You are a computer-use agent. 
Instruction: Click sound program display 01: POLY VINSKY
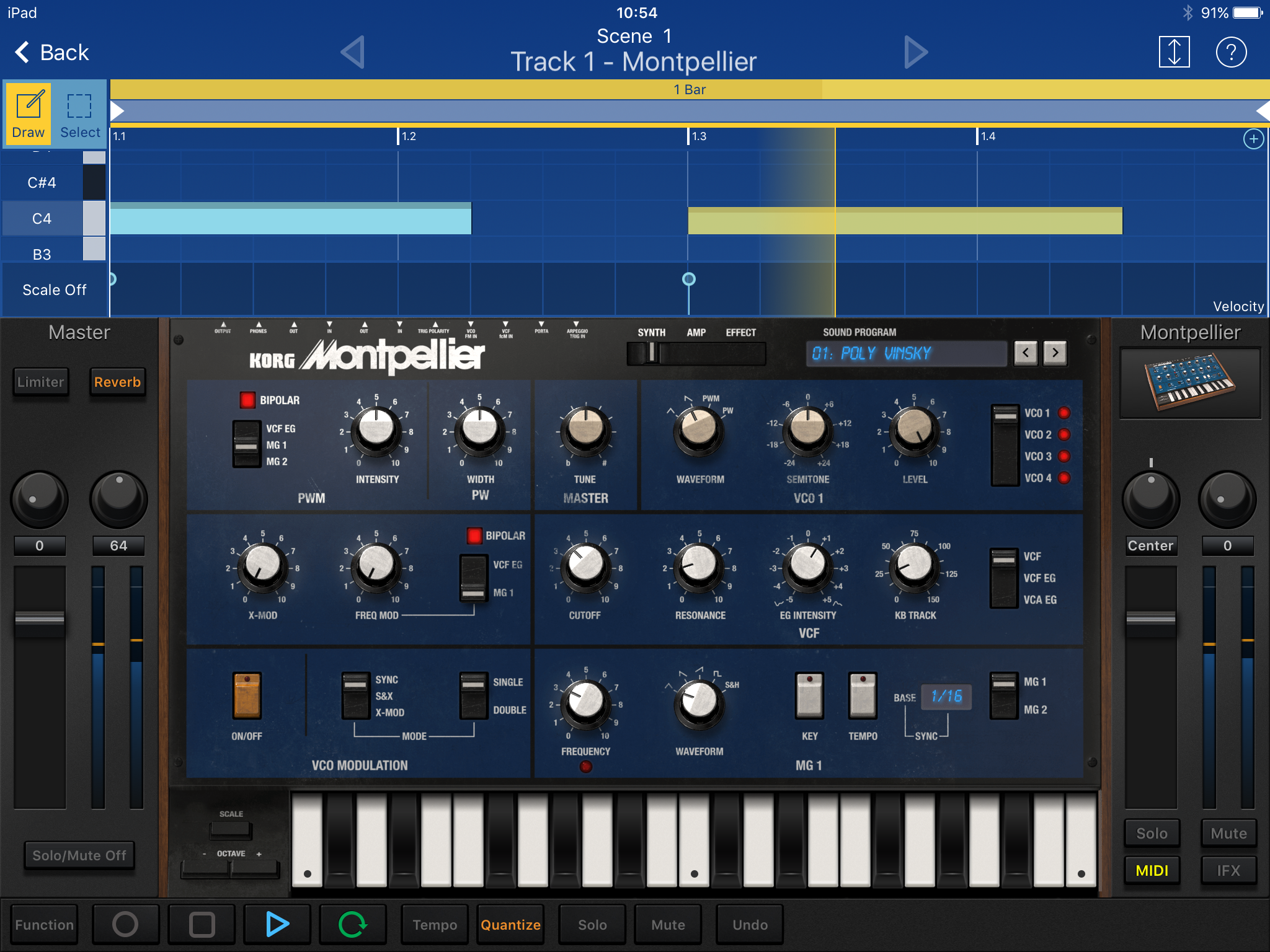[906, 353]
